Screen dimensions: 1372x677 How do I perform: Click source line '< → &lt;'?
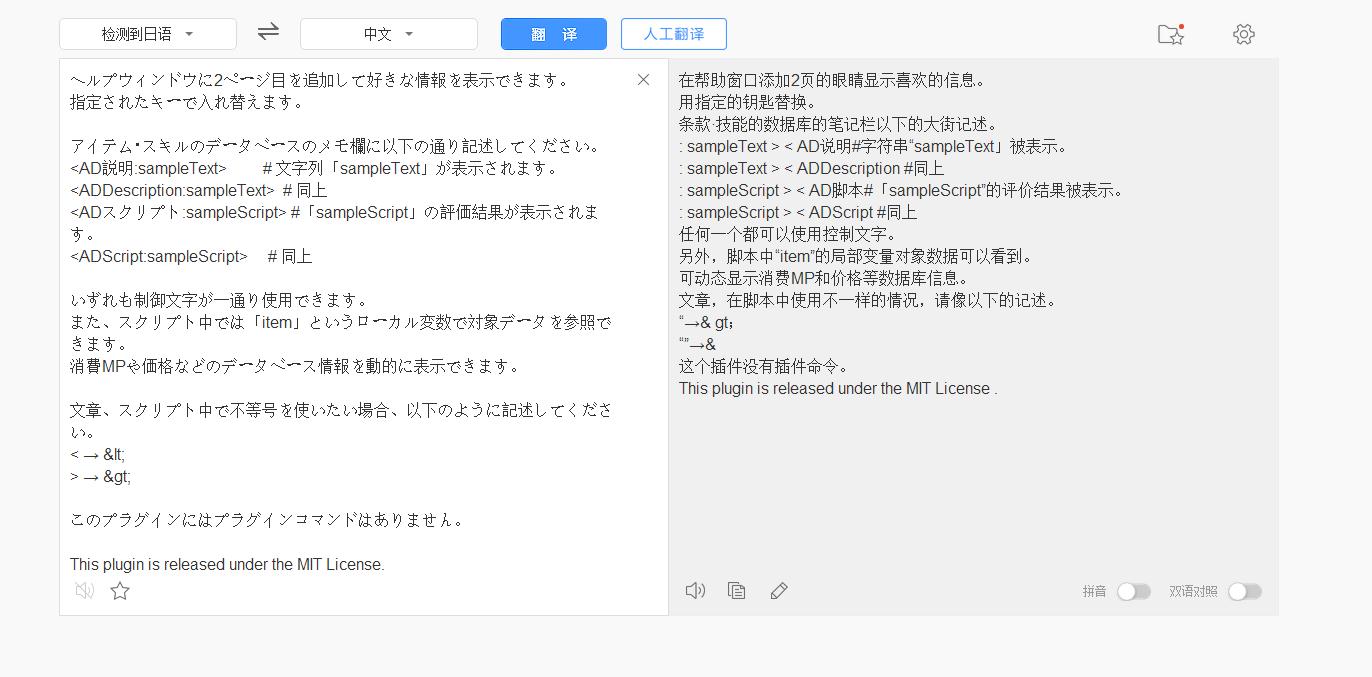[x=98, y=454]
